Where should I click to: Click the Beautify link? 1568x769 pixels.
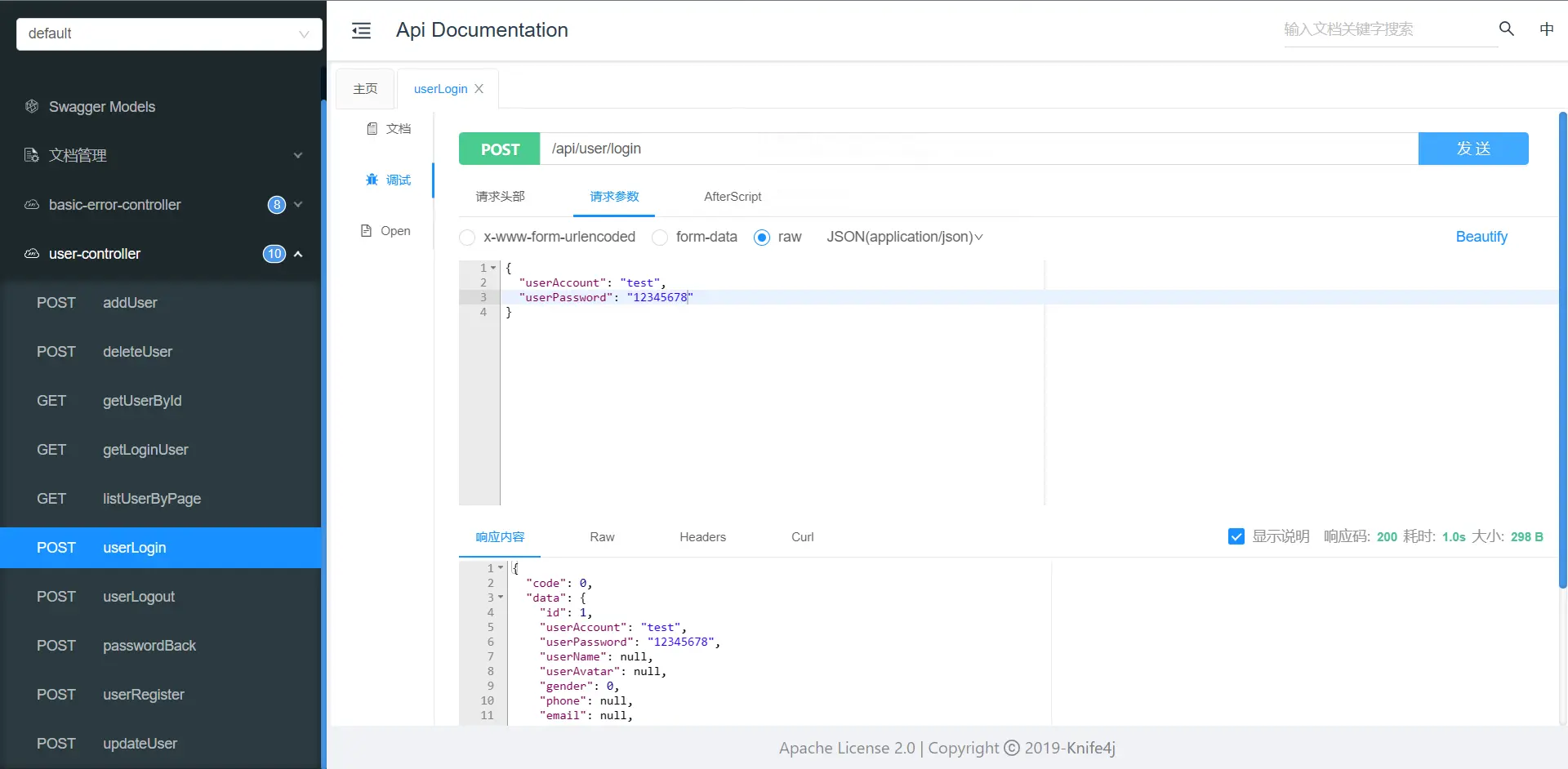point(1481,237)
